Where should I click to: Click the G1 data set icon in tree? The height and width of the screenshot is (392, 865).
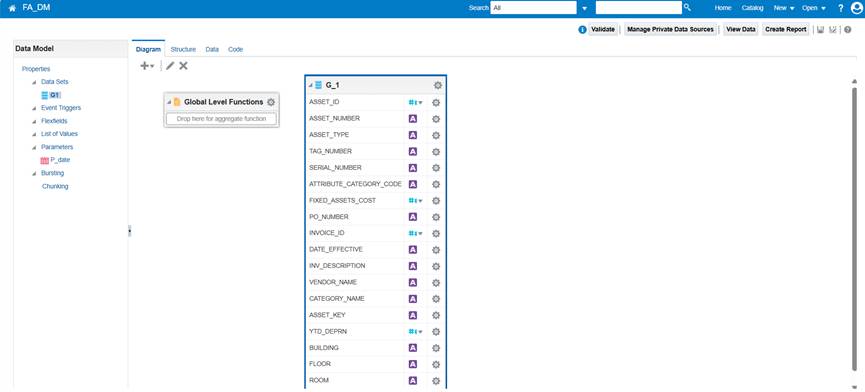point(45,95)
